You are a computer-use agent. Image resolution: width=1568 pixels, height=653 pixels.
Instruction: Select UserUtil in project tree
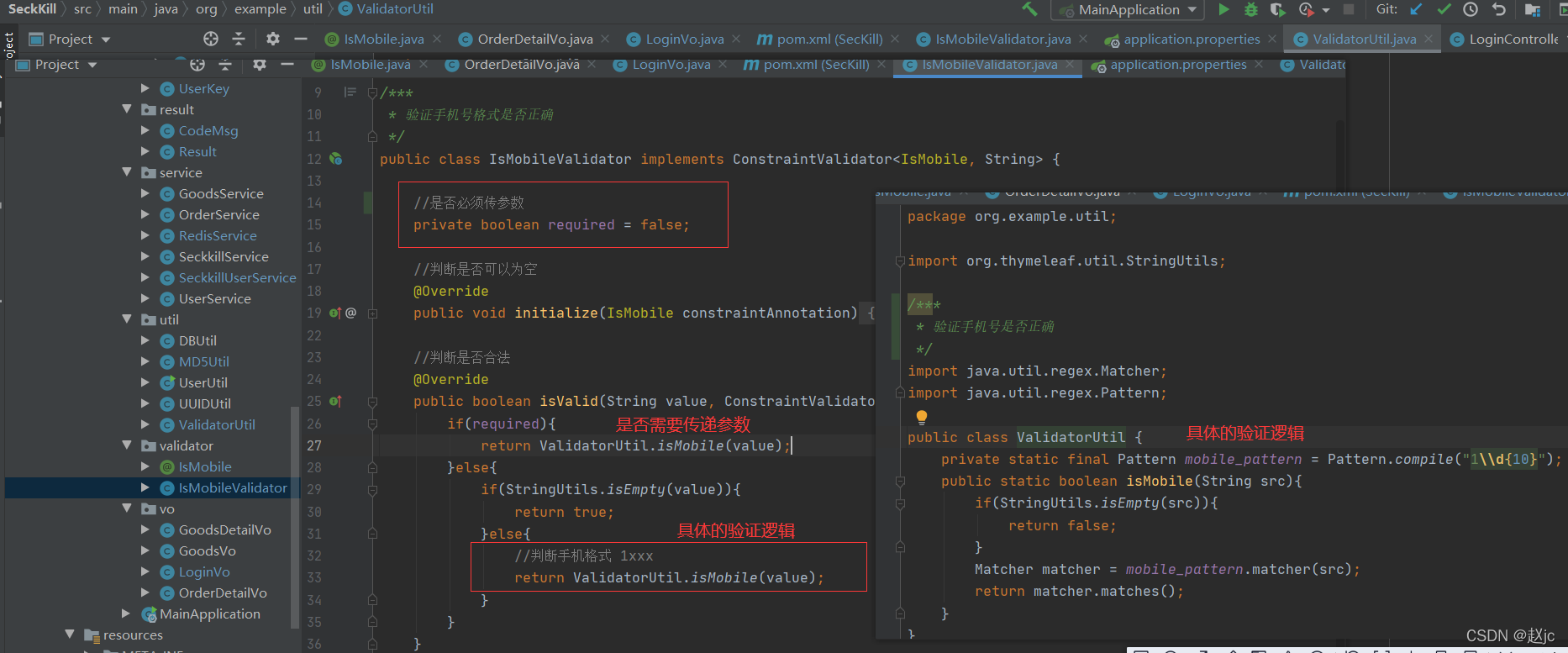click(203, 382)
